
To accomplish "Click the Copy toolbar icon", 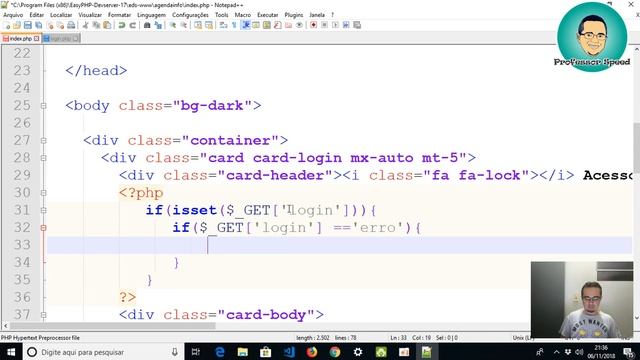I will pyautogui.click(x=96, y=25).
